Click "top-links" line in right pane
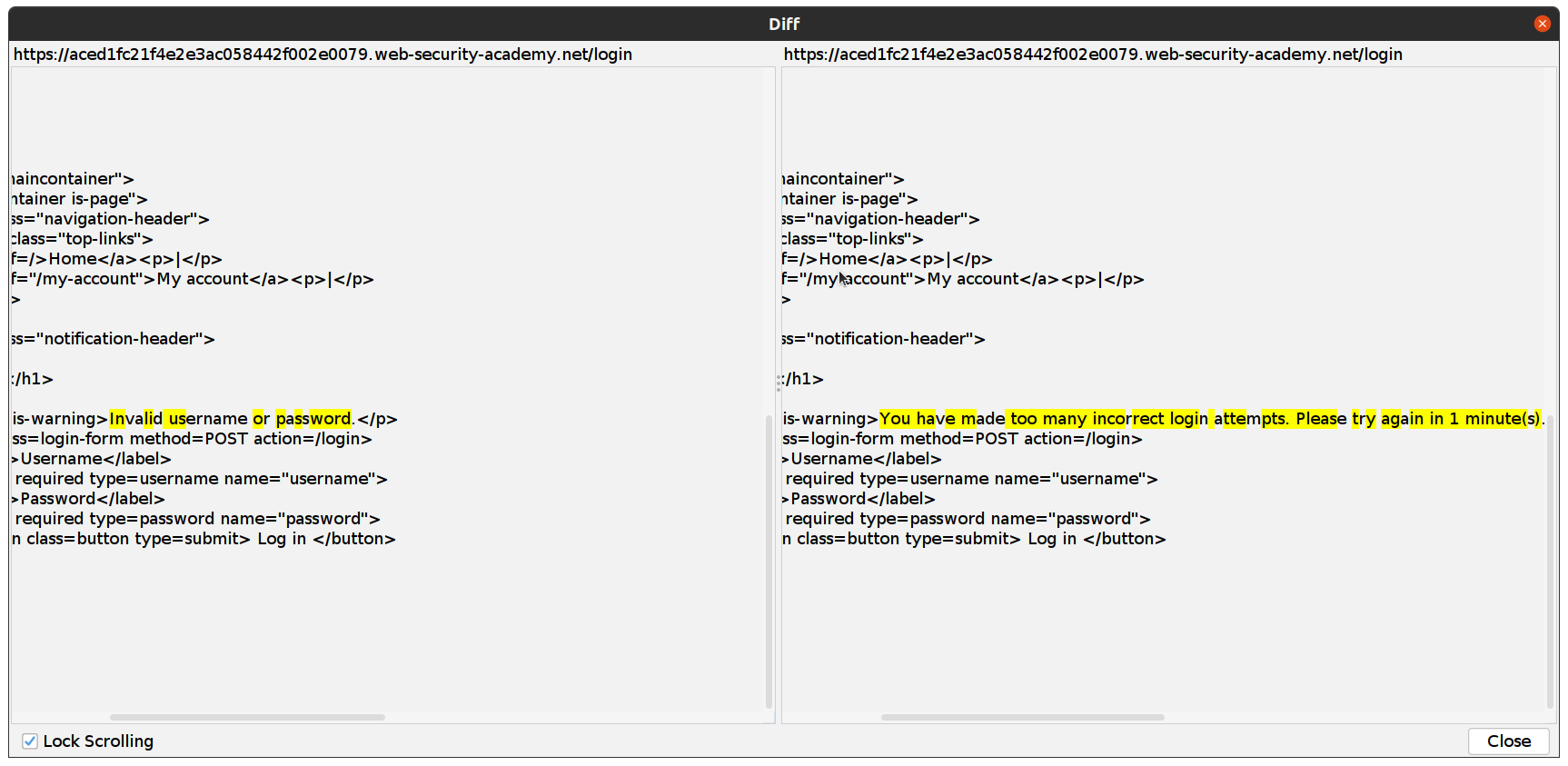Image resolution: width=1568 pixels, height=766 pixels. [x=852, y=239]
